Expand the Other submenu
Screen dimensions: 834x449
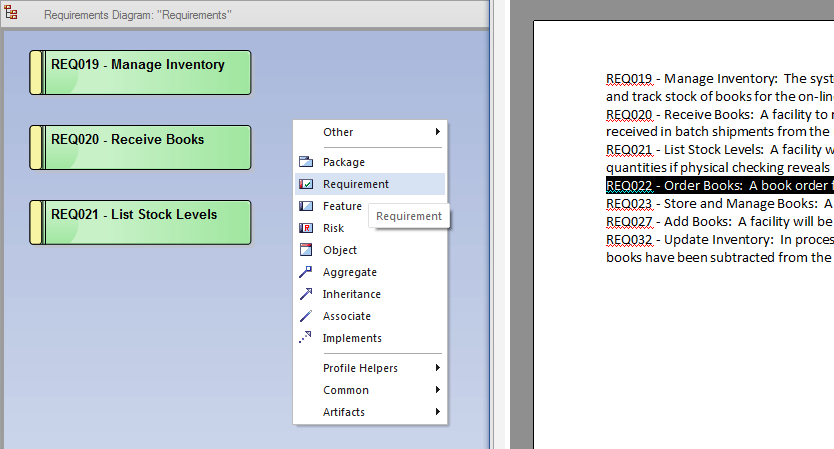437,132
